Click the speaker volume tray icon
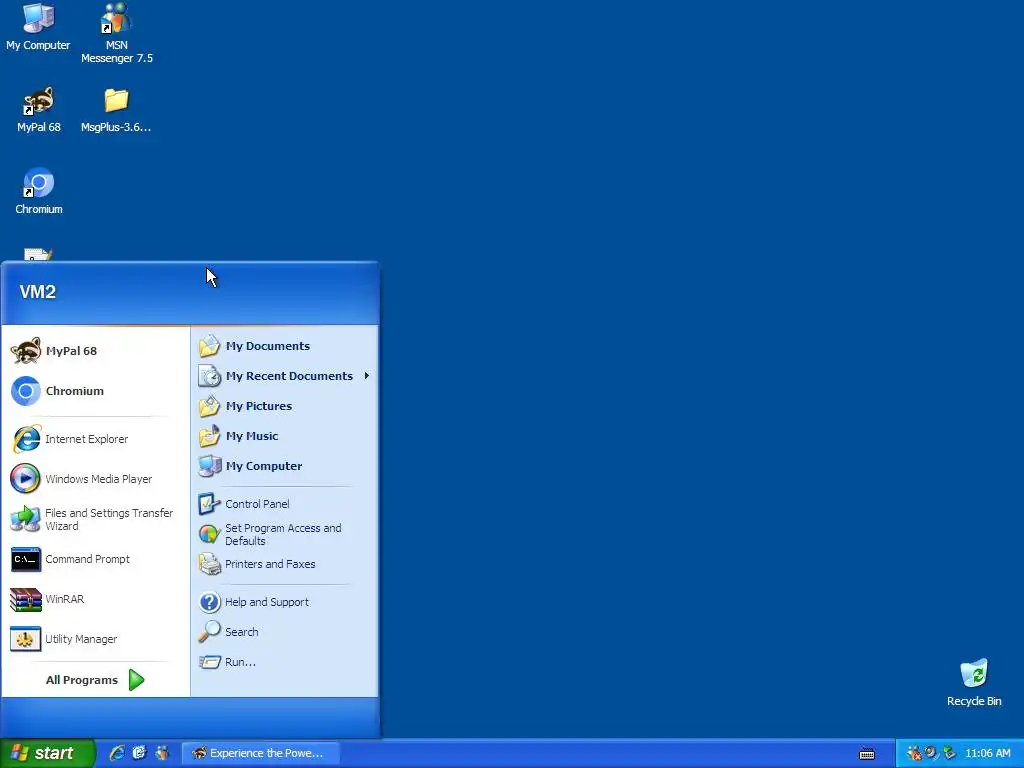Image resolution: width=1024 pixels, height=768 pixels. pyautogui.click(x=932, y=753)
